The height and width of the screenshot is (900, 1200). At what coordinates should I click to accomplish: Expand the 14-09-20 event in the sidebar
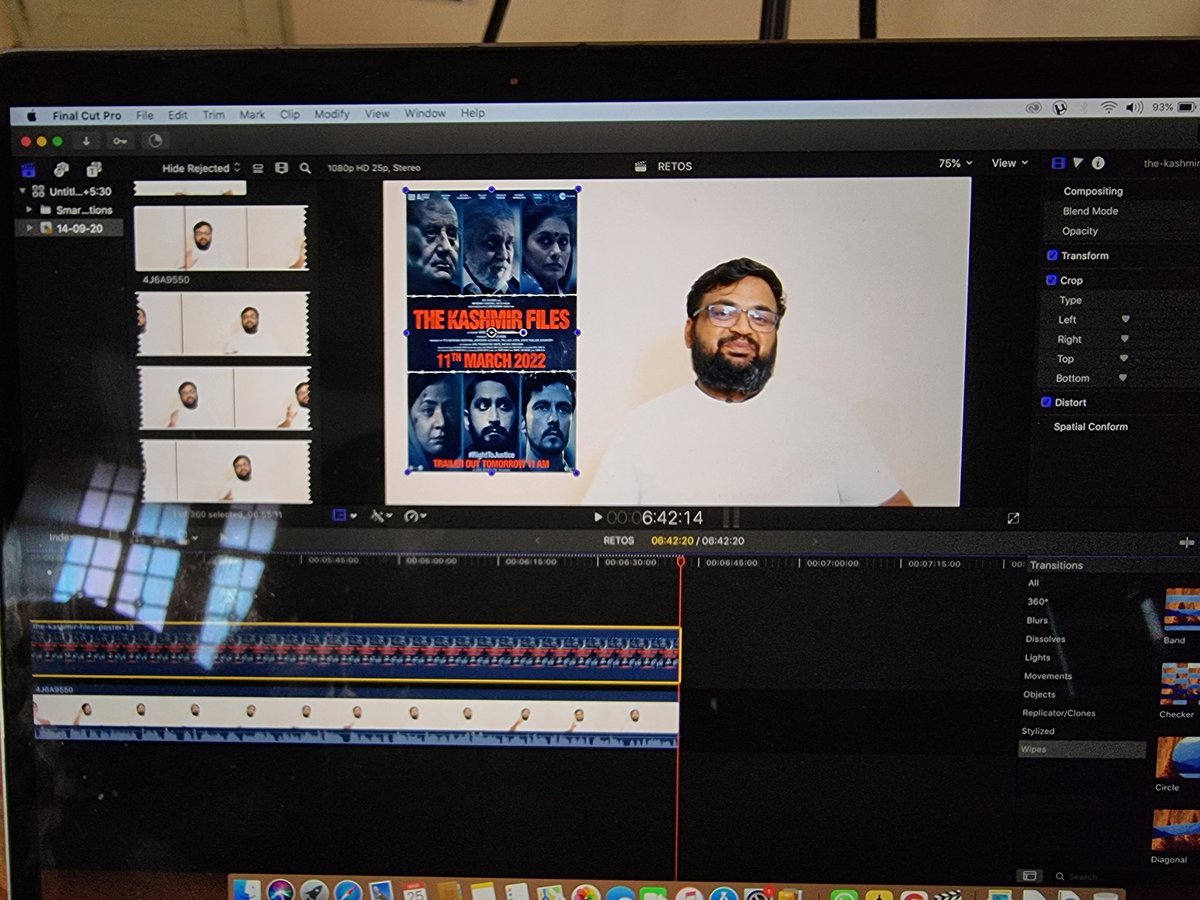click(x=29, y=229)
